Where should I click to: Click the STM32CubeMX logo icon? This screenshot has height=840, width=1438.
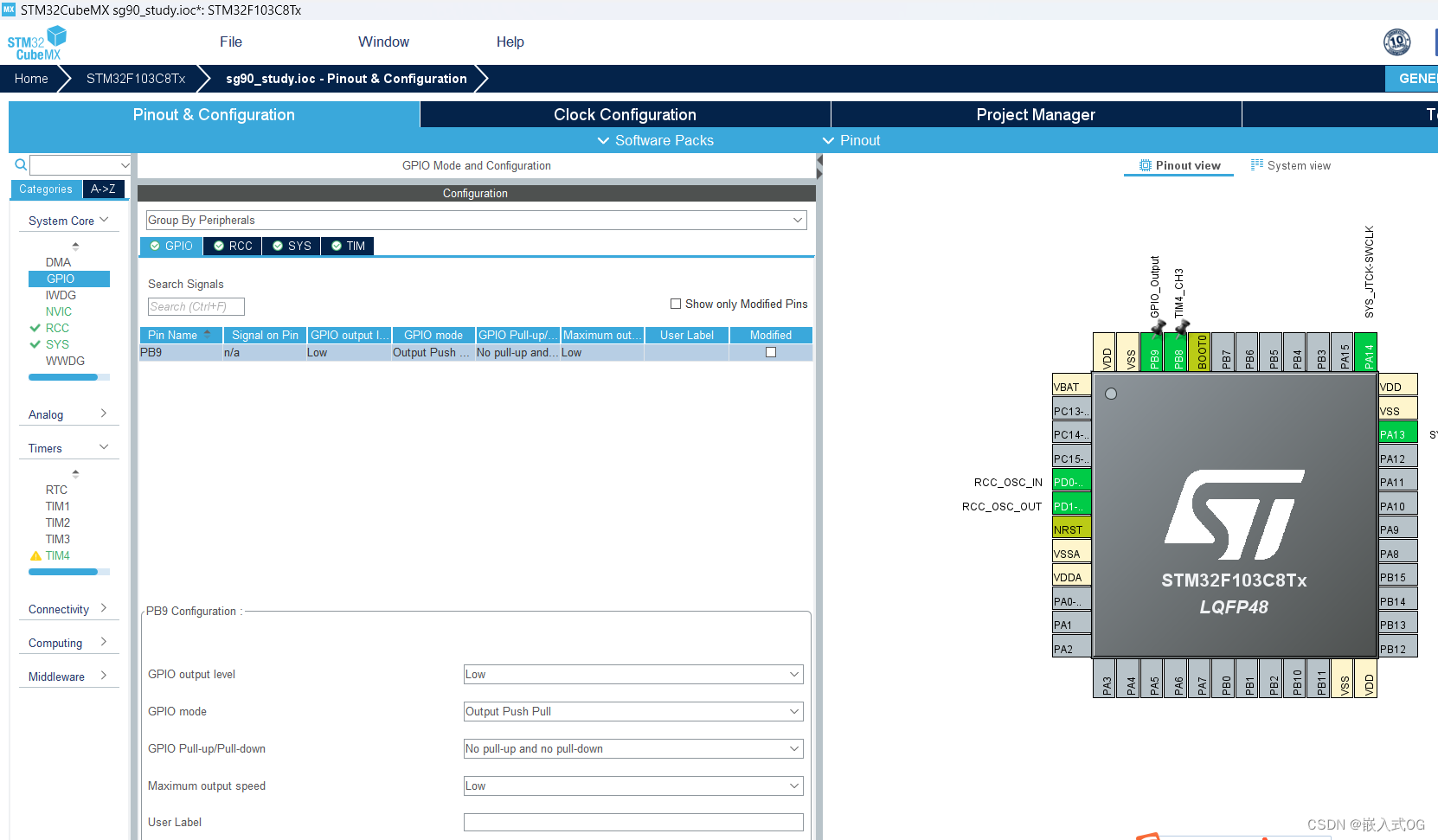[36, 42]
